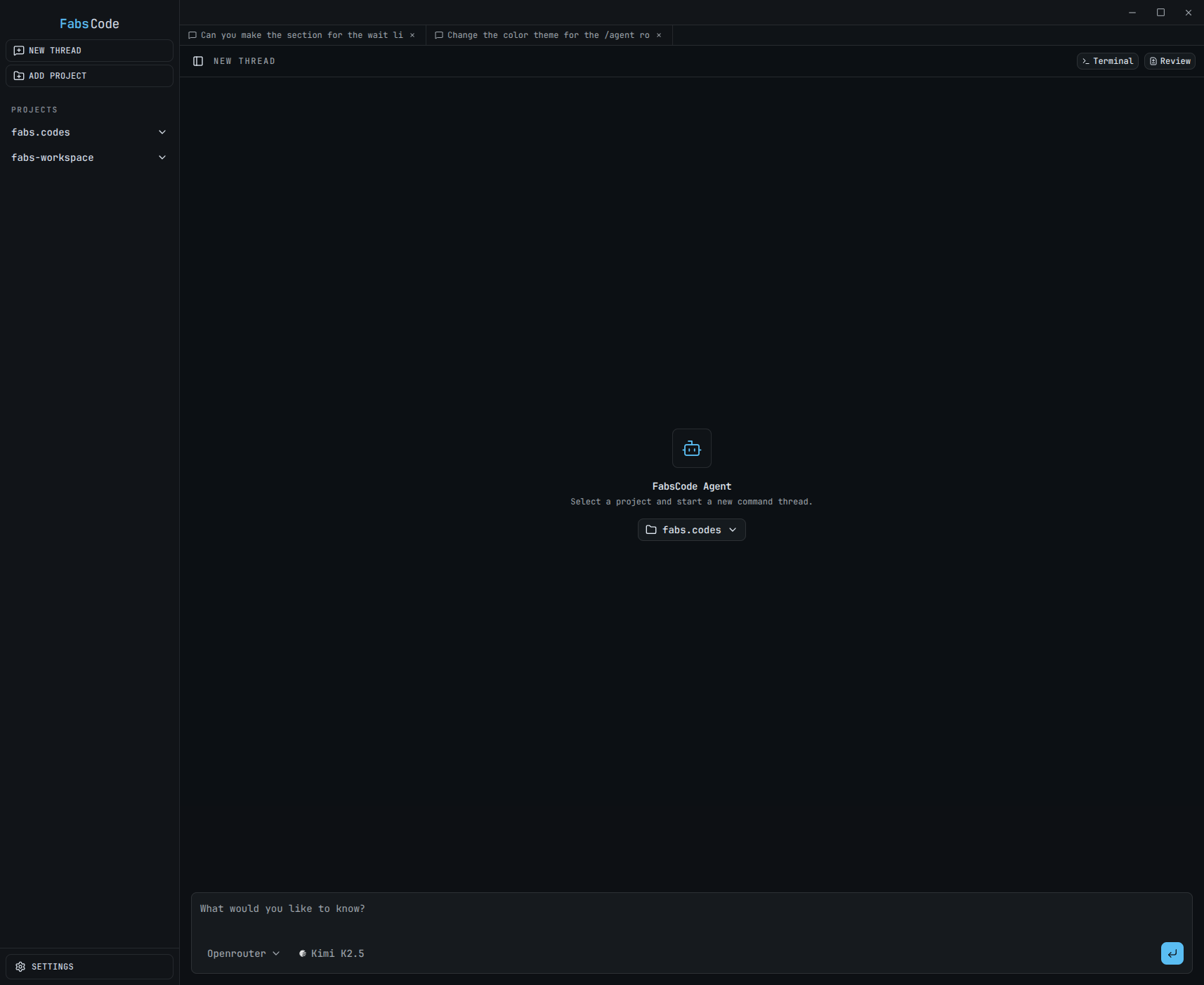Click the globe icon beside Kimi K2.5
This screenshot has height=985, width=1204.
303,953
